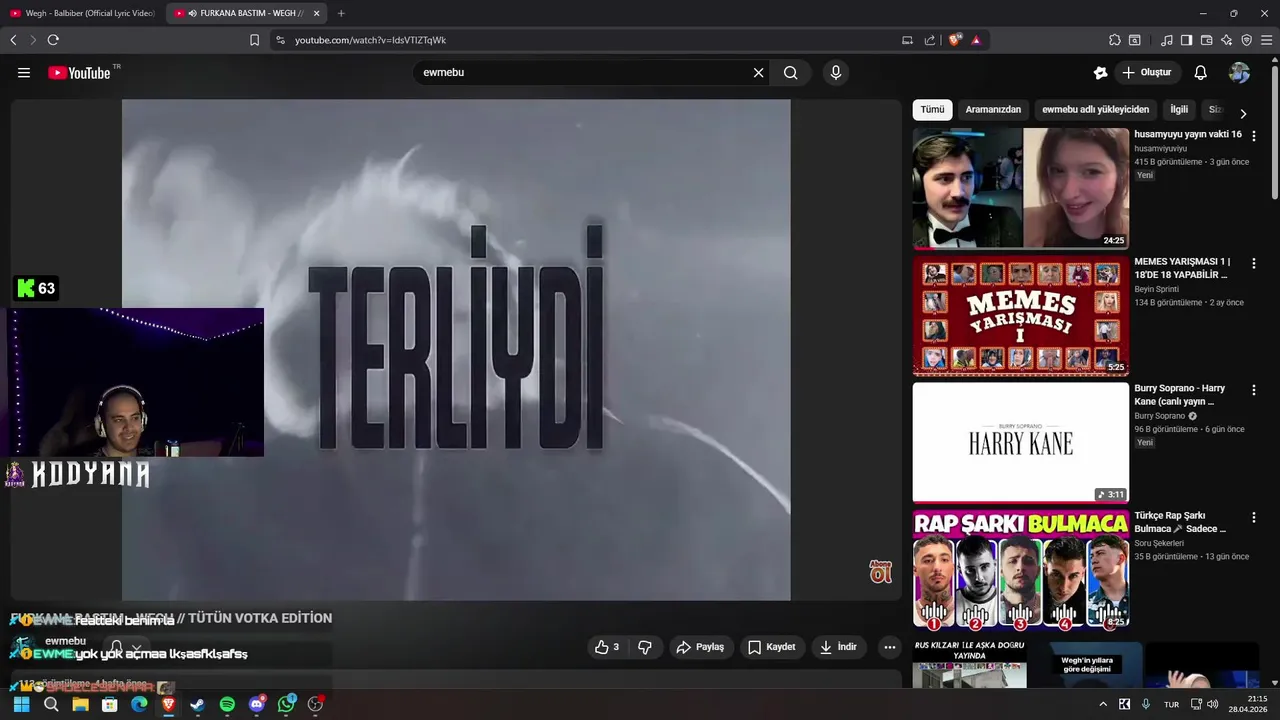1280x720 pixels.
Task: Show hidden system tray icons
Action: tap(1103, 704)
